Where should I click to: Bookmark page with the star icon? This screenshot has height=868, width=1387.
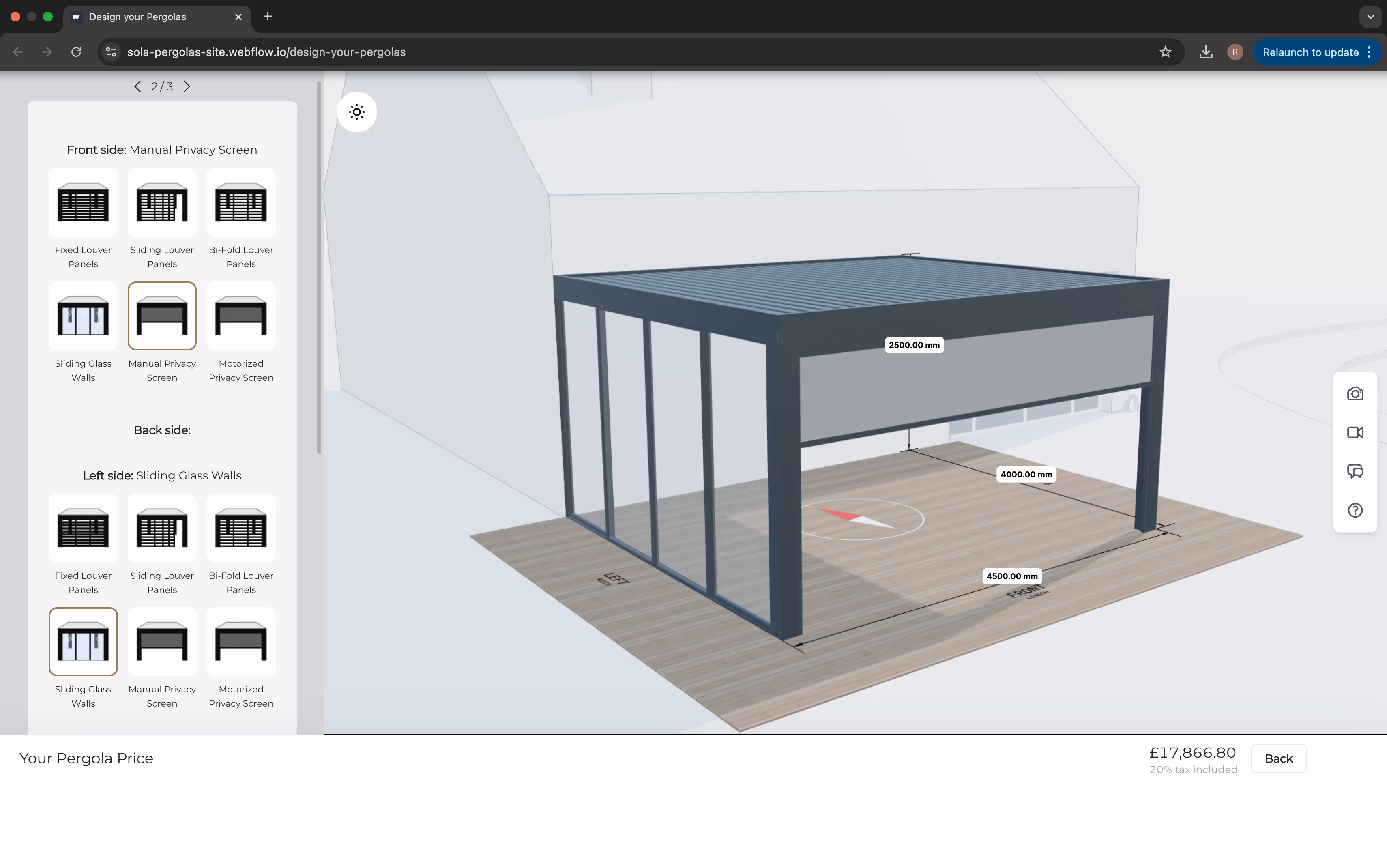point(1165,52)
